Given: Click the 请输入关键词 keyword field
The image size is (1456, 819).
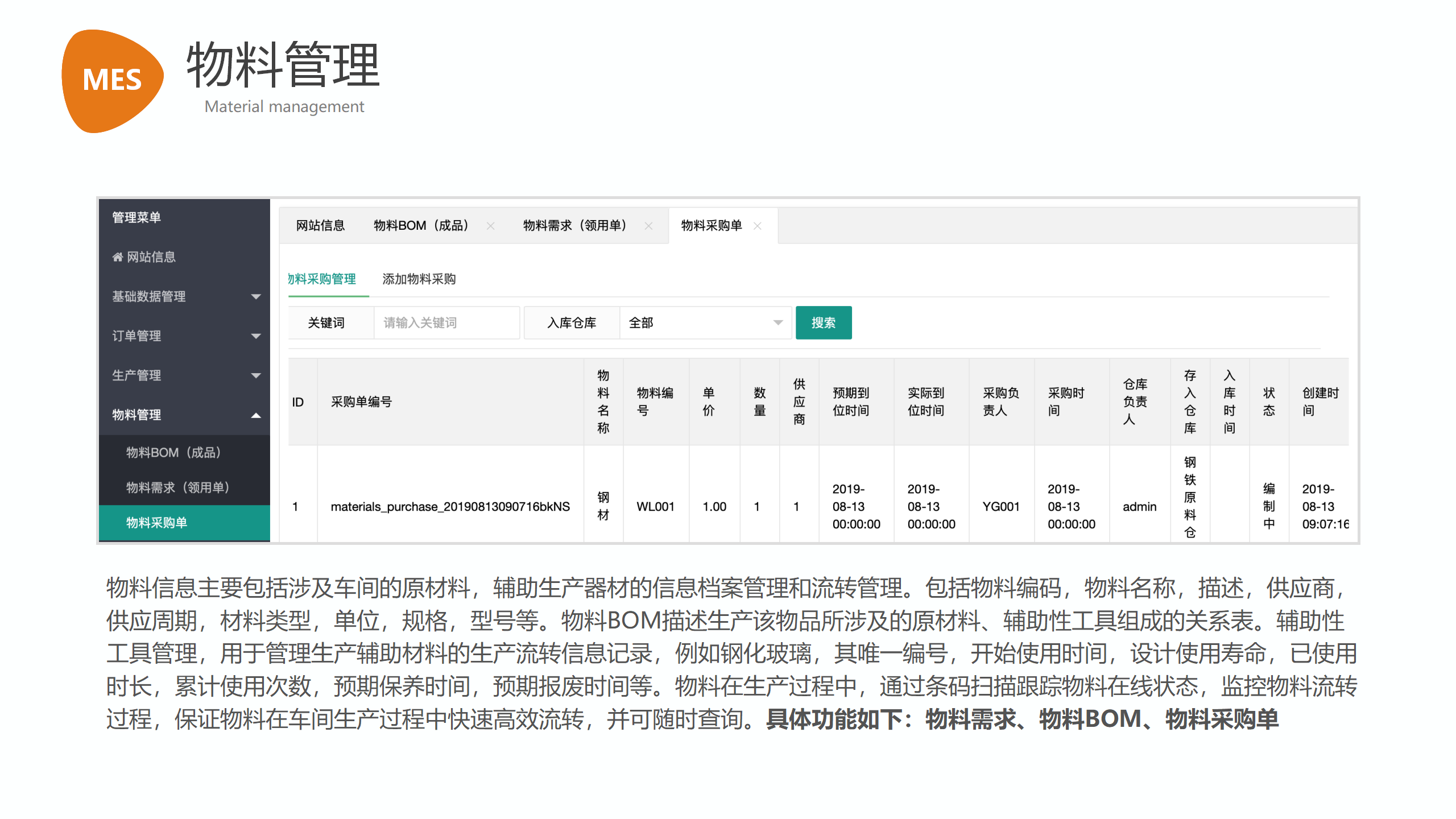Looking at the screenshot, I should tap(446, 323).
